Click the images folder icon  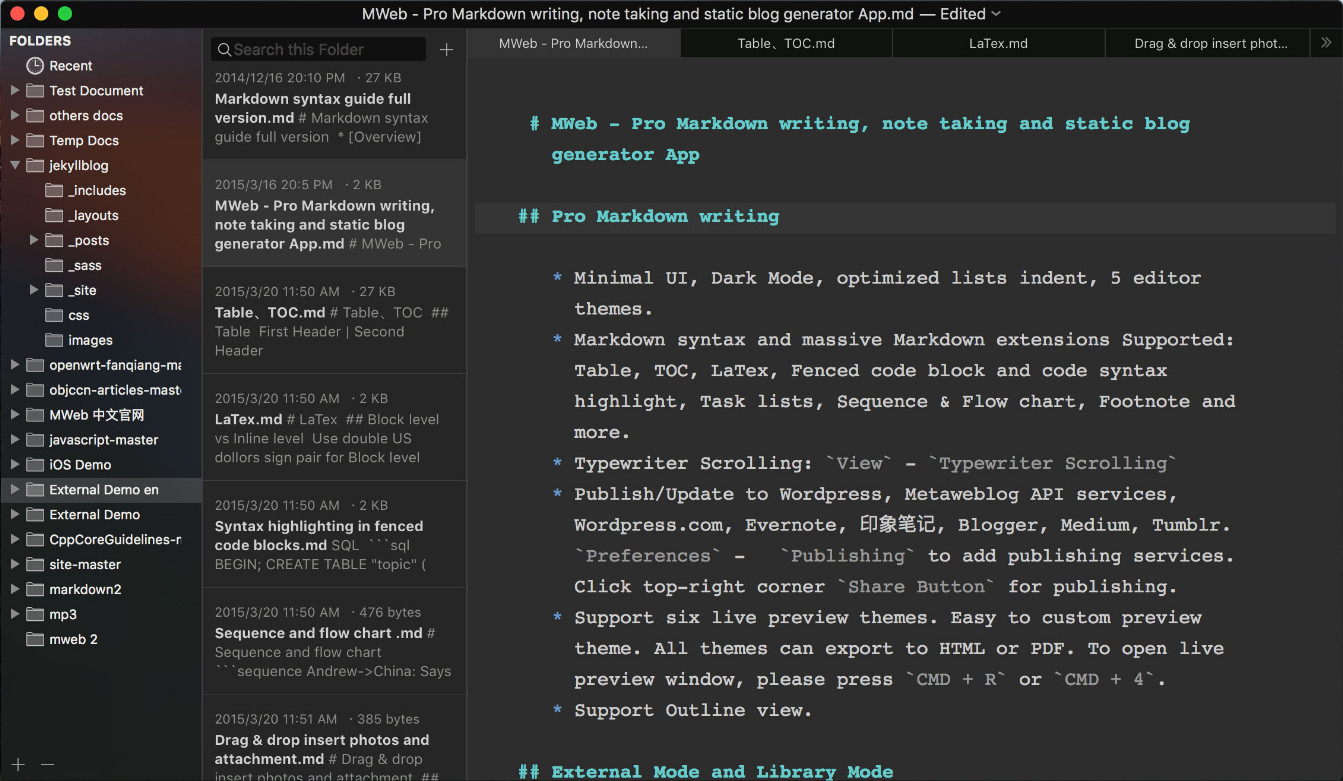pos(55,341)
